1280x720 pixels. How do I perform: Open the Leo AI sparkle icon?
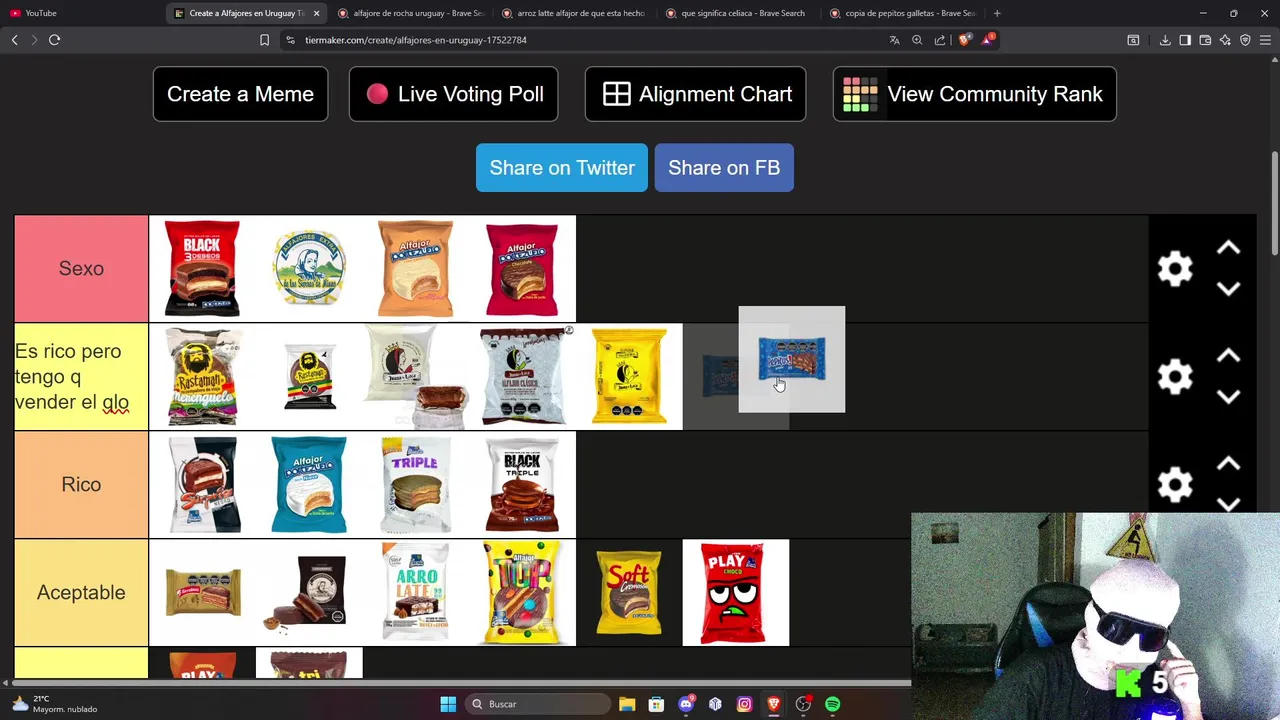tap(1225, 40)
